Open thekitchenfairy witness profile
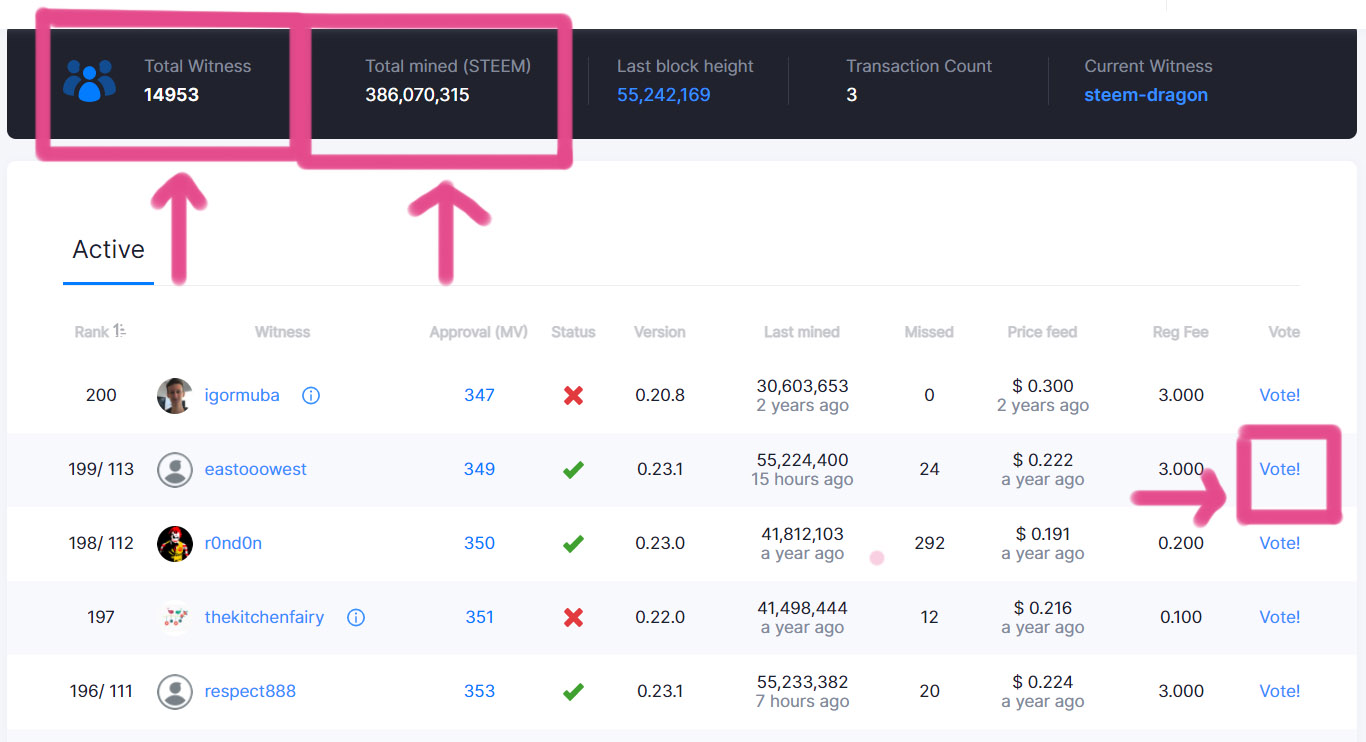Image resolution: width=1366 pixels, height=742 pixels. (x=264, y=618)
